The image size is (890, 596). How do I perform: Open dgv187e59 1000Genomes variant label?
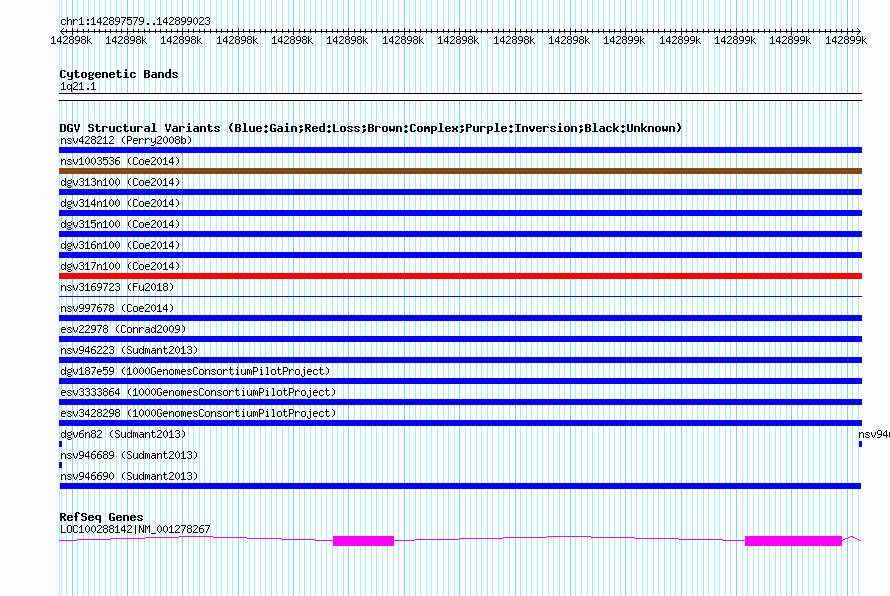[195, 371]
